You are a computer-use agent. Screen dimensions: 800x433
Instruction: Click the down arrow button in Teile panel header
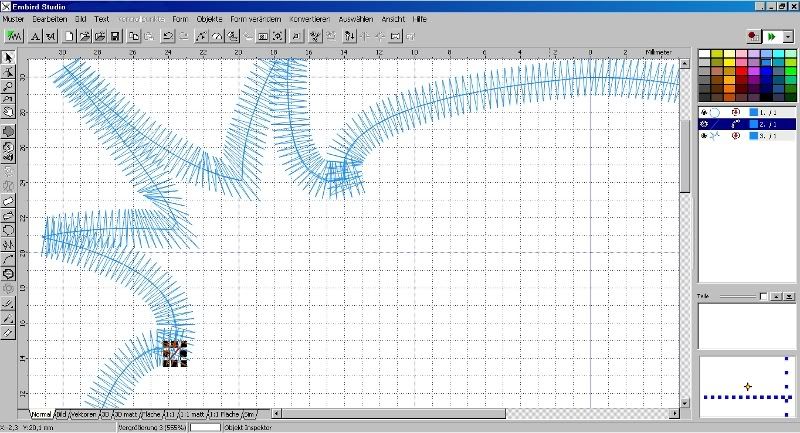(x=789, y=296)
